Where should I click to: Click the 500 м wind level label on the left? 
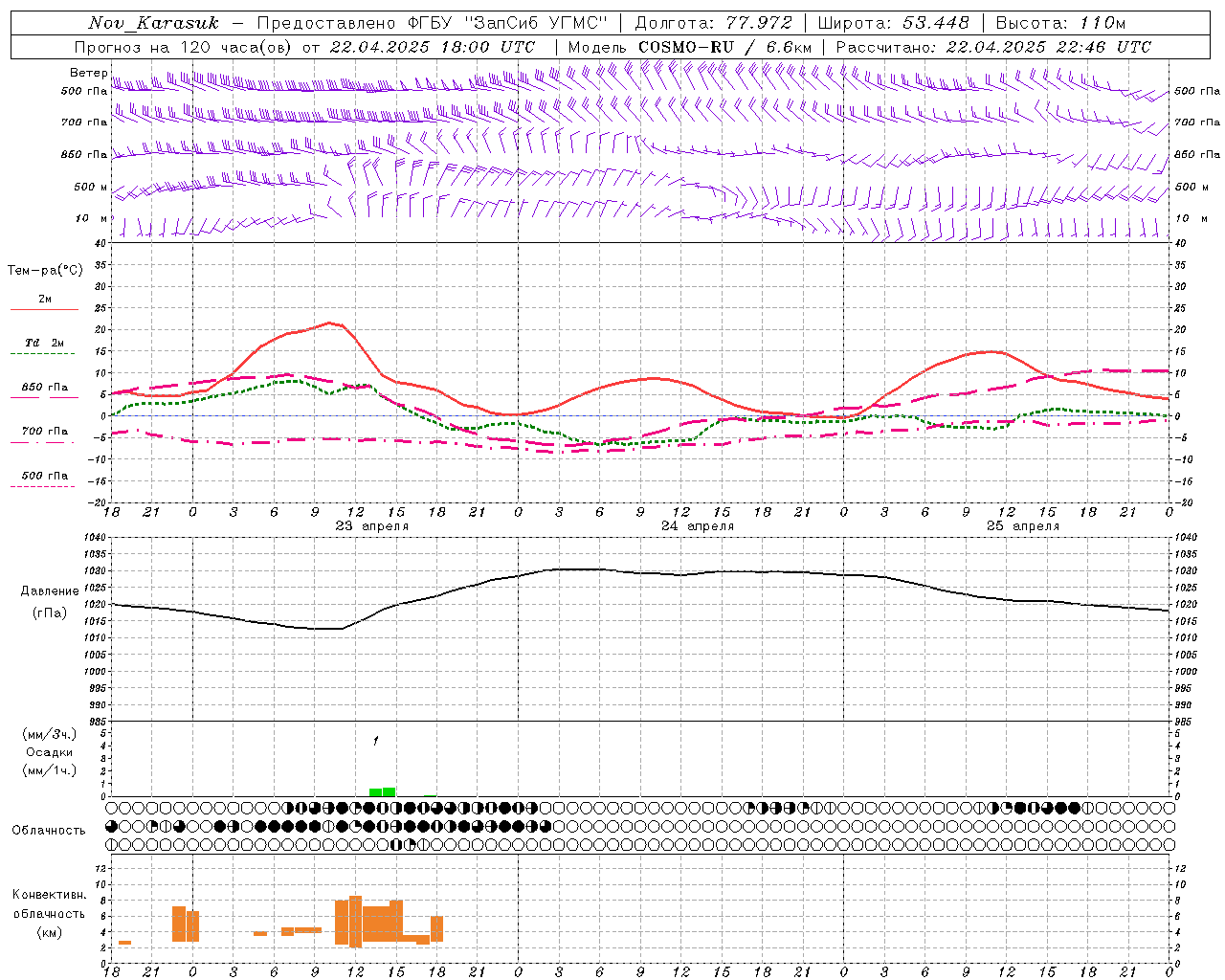91,187
